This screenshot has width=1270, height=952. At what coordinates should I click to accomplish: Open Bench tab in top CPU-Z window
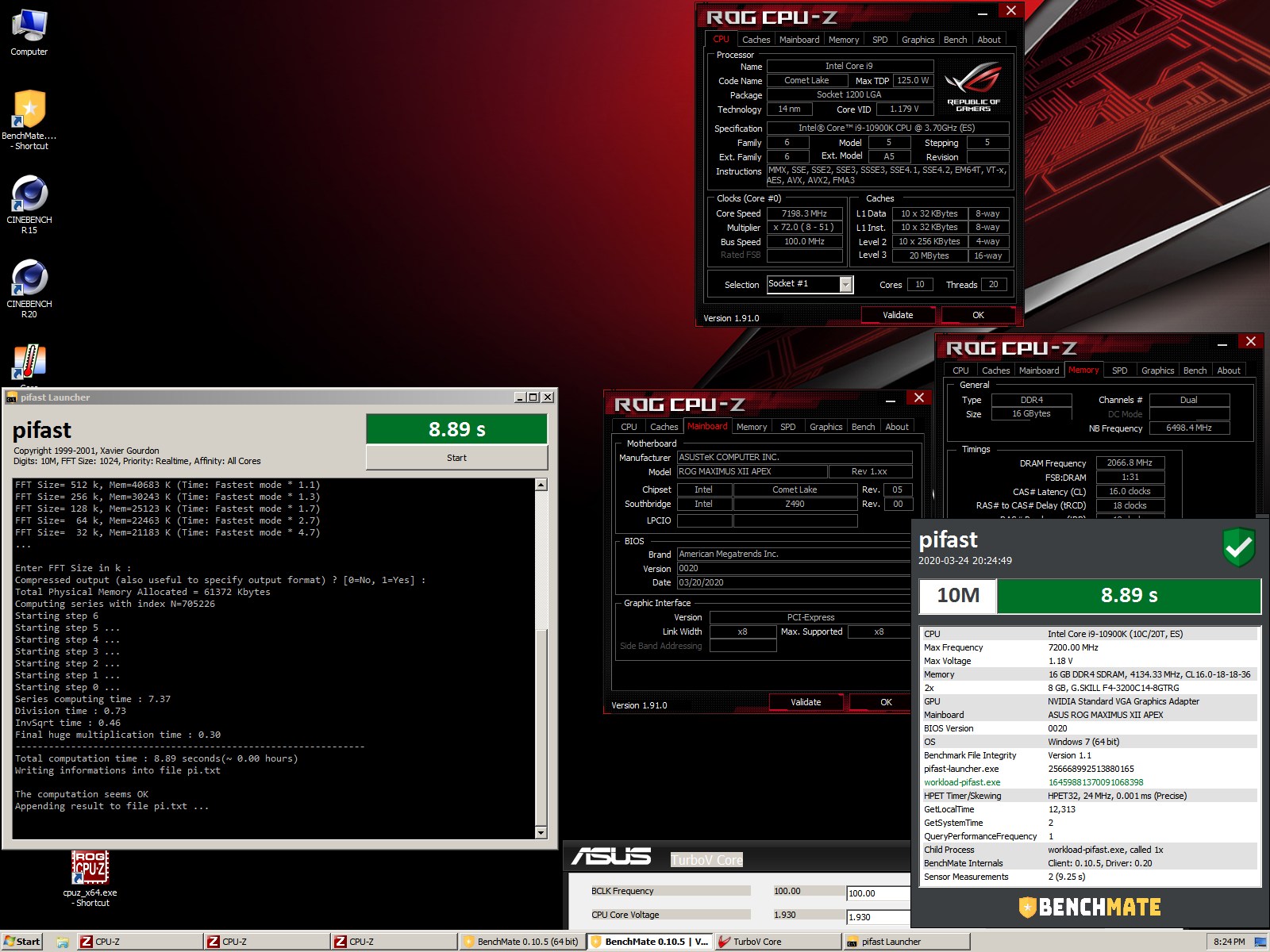[x=955, y=40]
